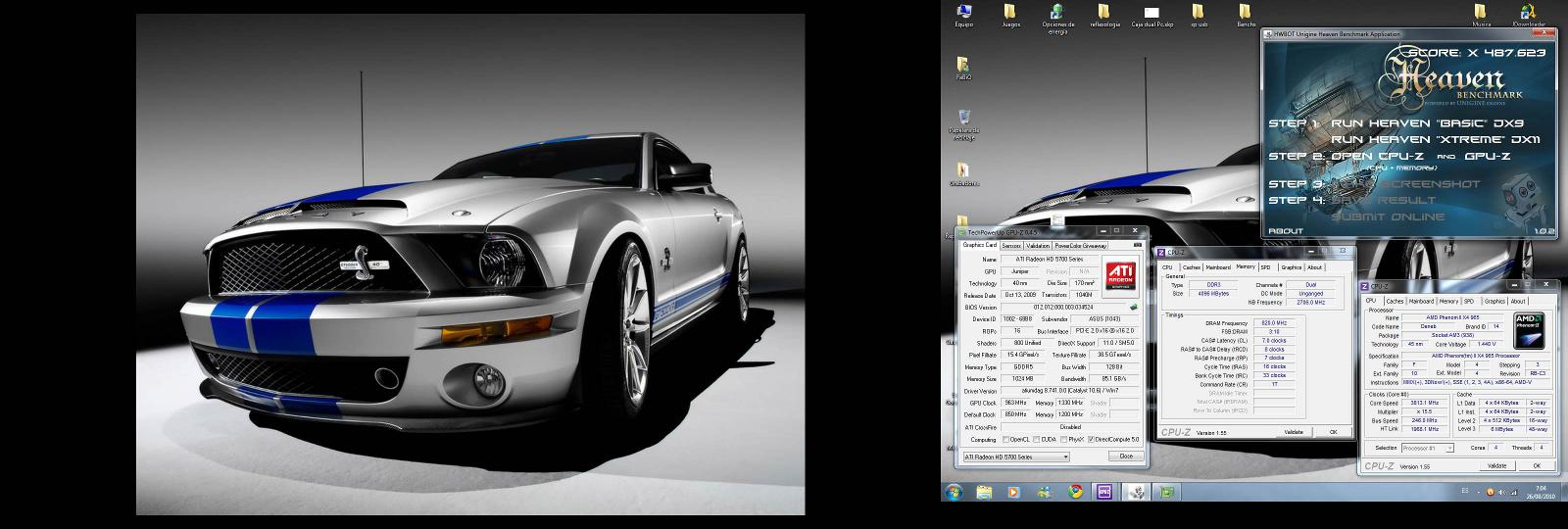Open the Caja dual Pc.skp file

[x=1151, y=15]
